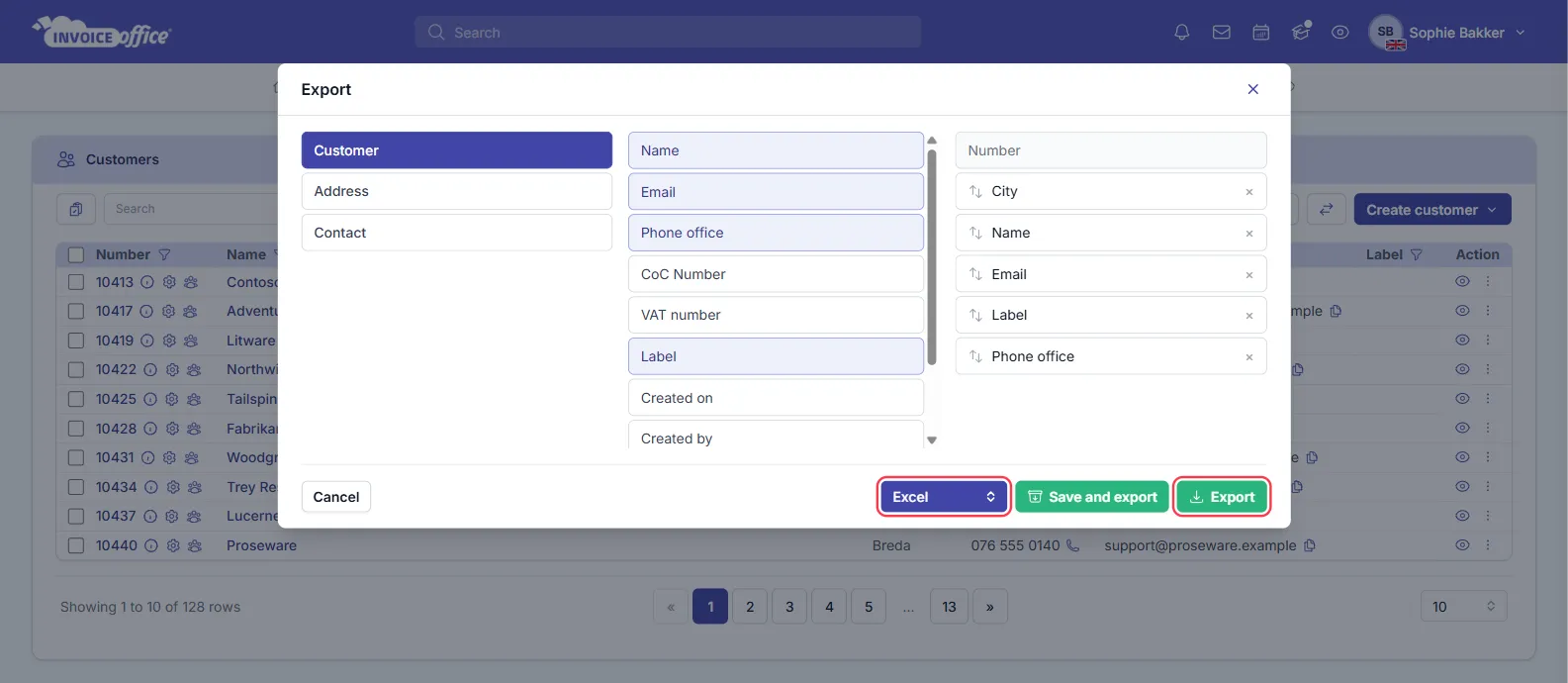The height and width of the screenshot is (683, 1568).
Task: Remove Phone office from selected export columns
Action: pos(1249,357)
